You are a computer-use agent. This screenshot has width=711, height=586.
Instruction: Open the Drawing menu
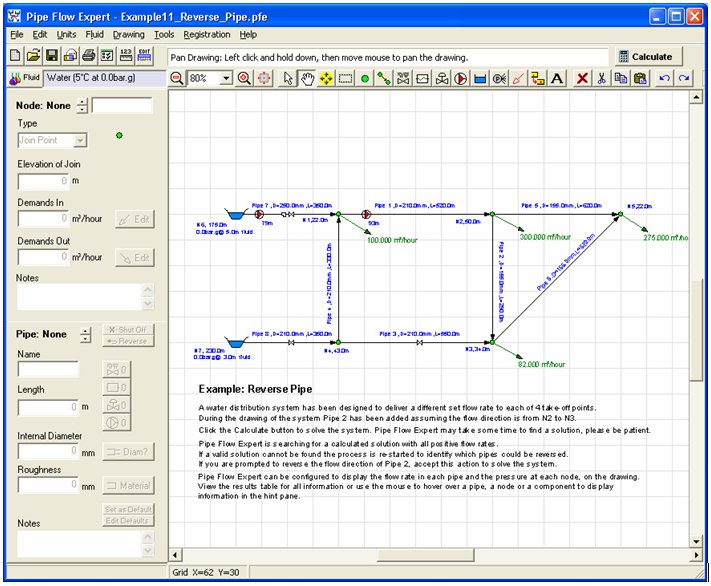click(x=128, y=34)
